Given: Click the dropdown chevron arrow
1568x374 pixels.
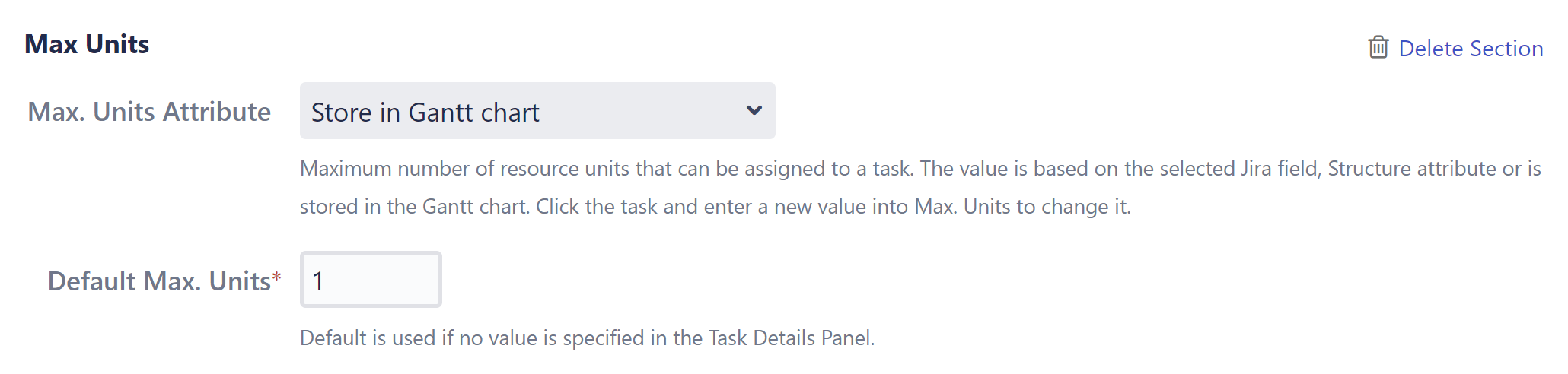Looking at the screenshot, I should tap(754, 111).
